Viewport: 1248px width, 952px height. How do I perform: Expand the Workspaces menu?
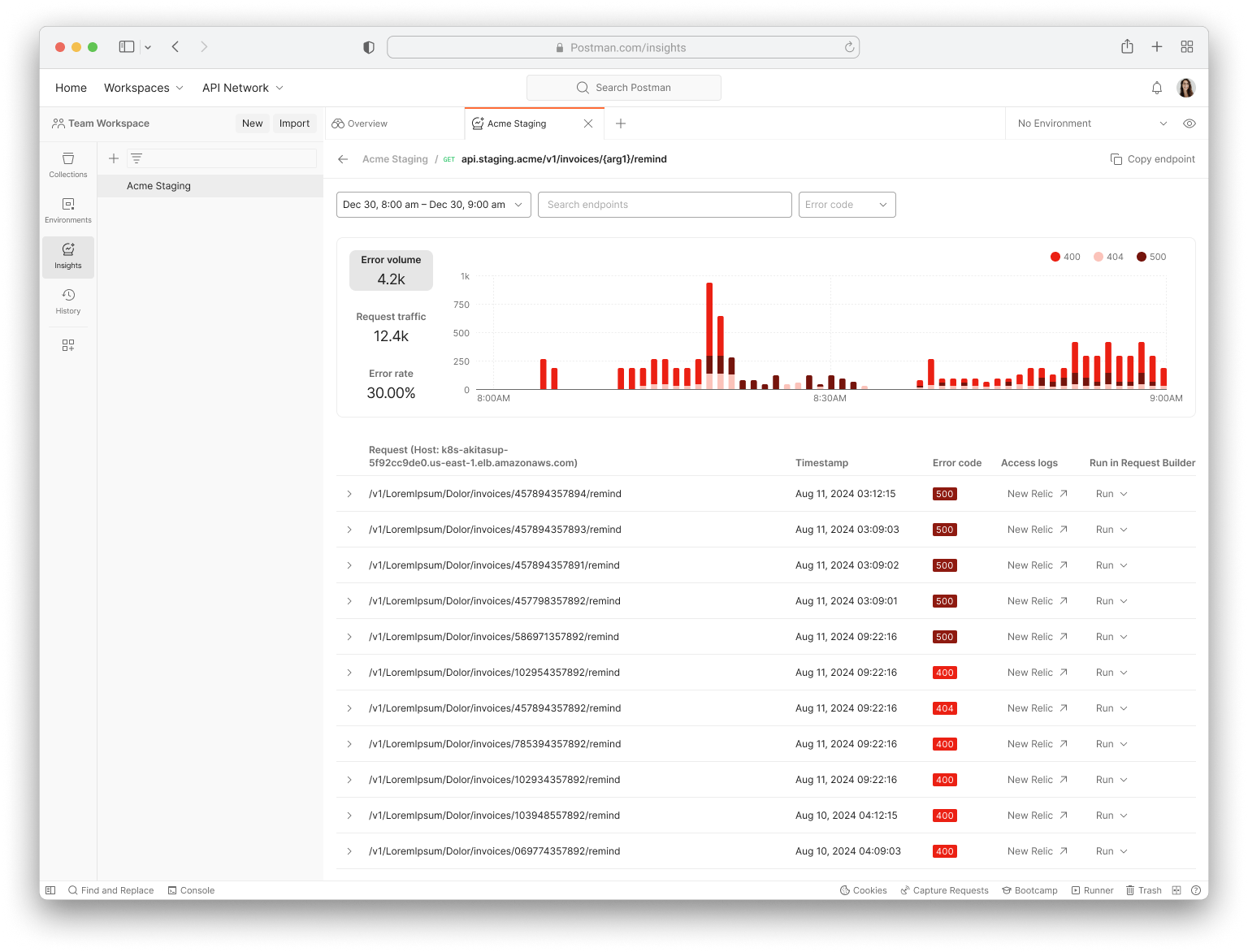pyautogui.click(x=143, y=88)
